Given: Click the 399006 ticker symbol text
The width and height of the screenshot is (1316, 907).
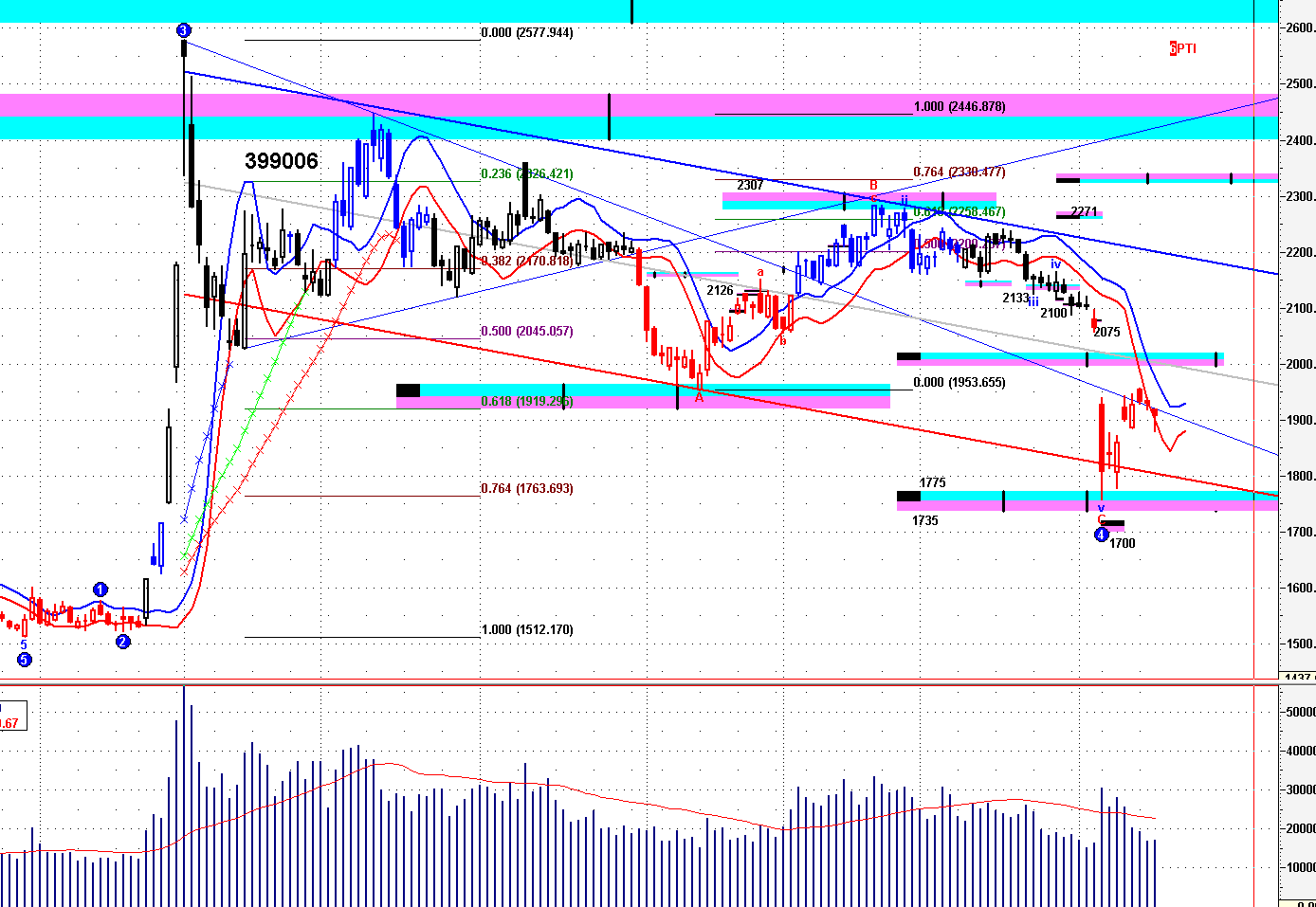Looking at the screenshot, I should (282, 161).
